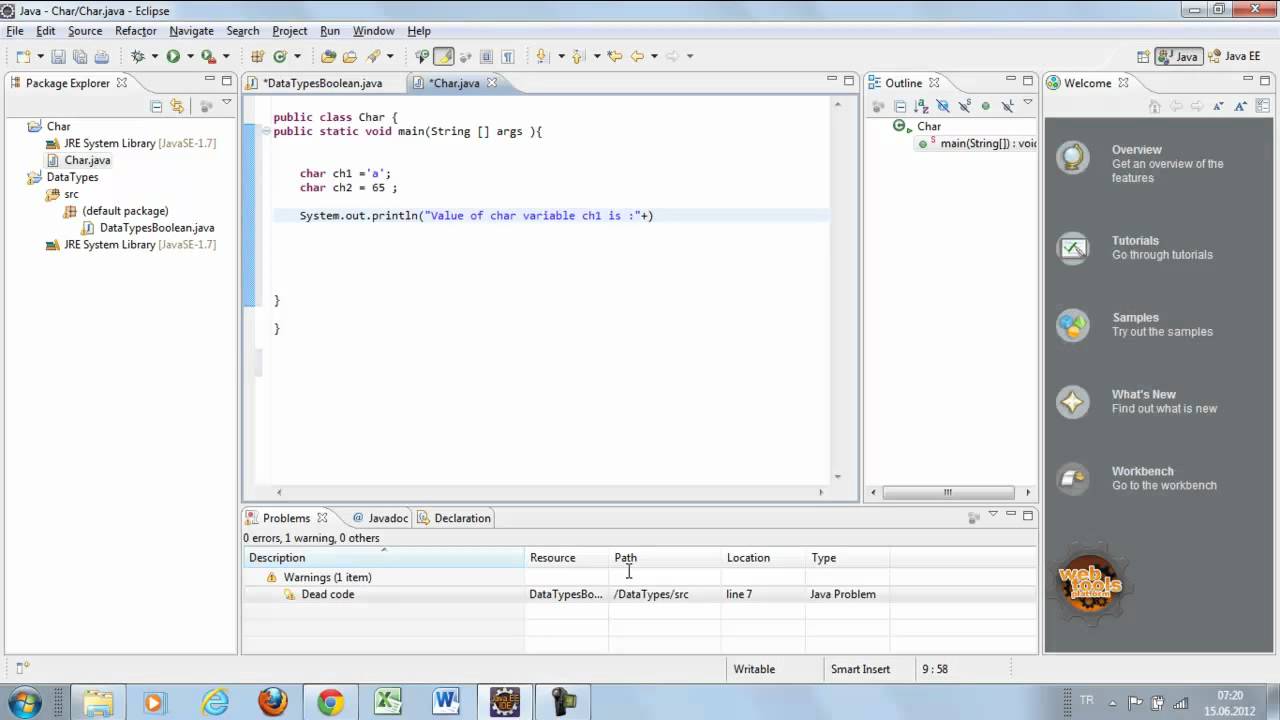Toggle Link with Editor in Package Explorer
Viewport: 1280px width, 720px height.
177,106
